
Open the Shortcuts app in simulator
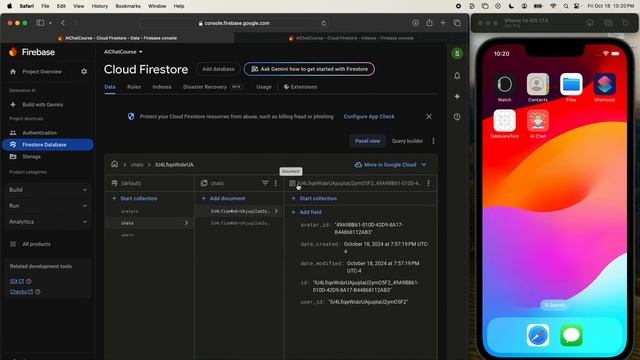604,84
